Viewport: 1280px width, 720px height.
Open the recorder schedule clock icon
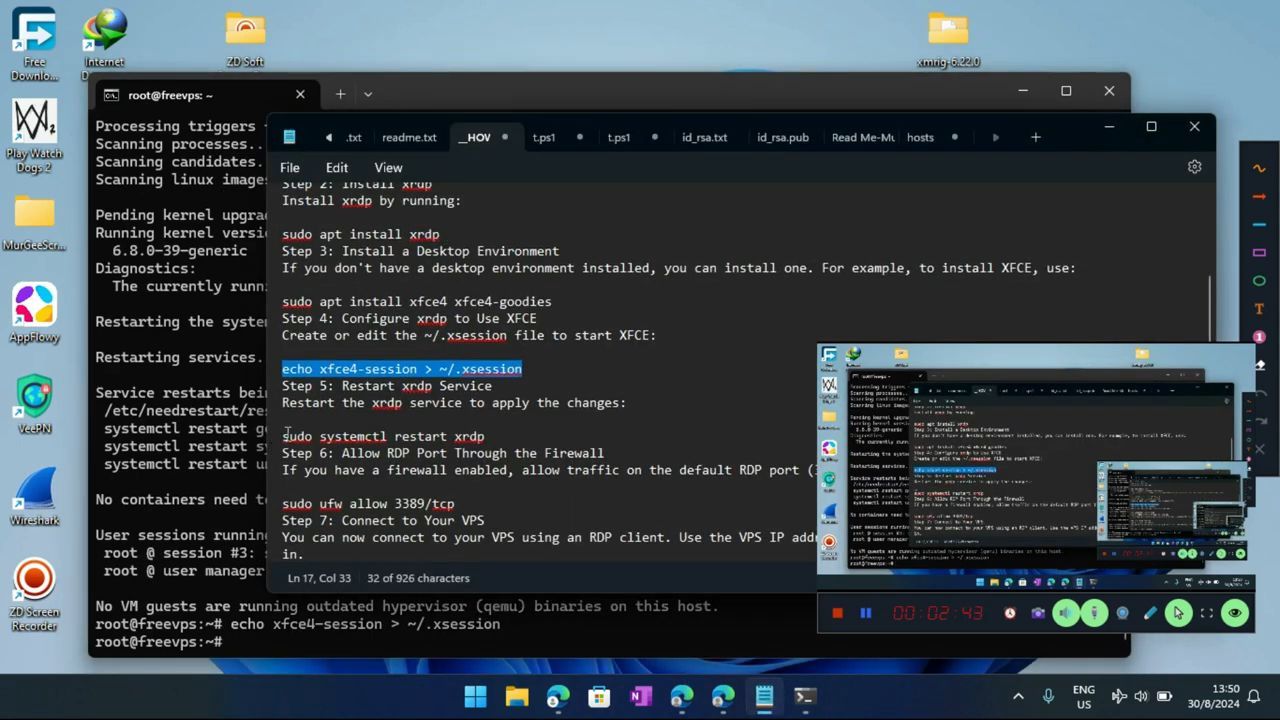click(1010, 613)
